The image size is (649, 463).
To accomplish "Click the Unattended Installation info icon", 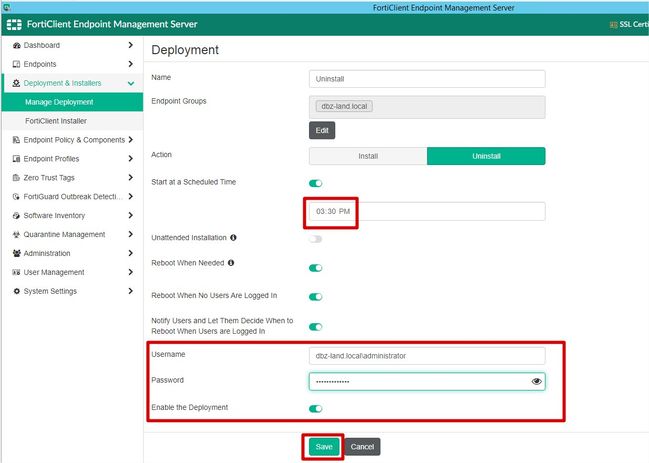I will pos(233,237).
